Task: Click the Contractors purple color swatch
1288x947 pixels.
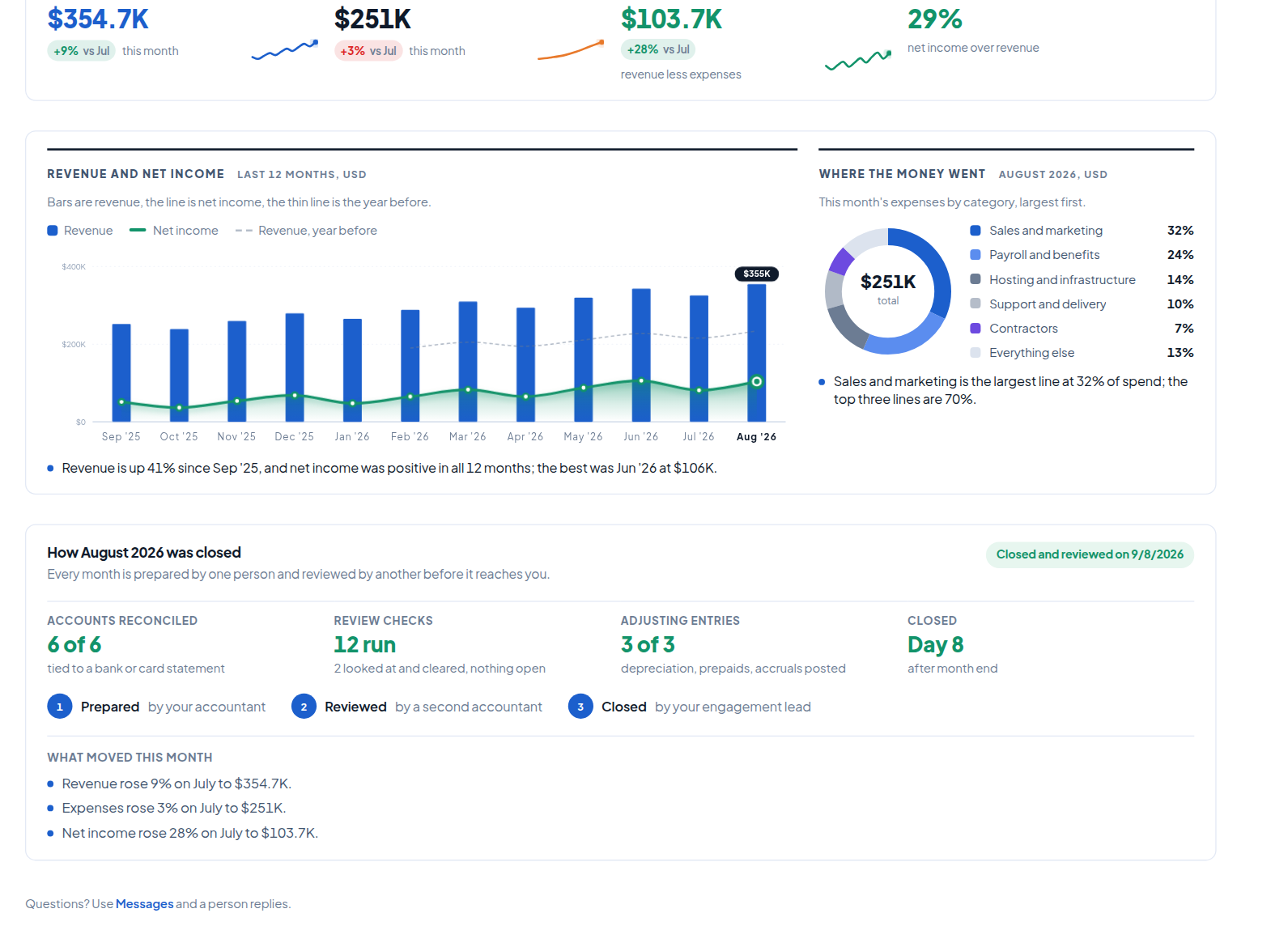Action: (976, 328)
